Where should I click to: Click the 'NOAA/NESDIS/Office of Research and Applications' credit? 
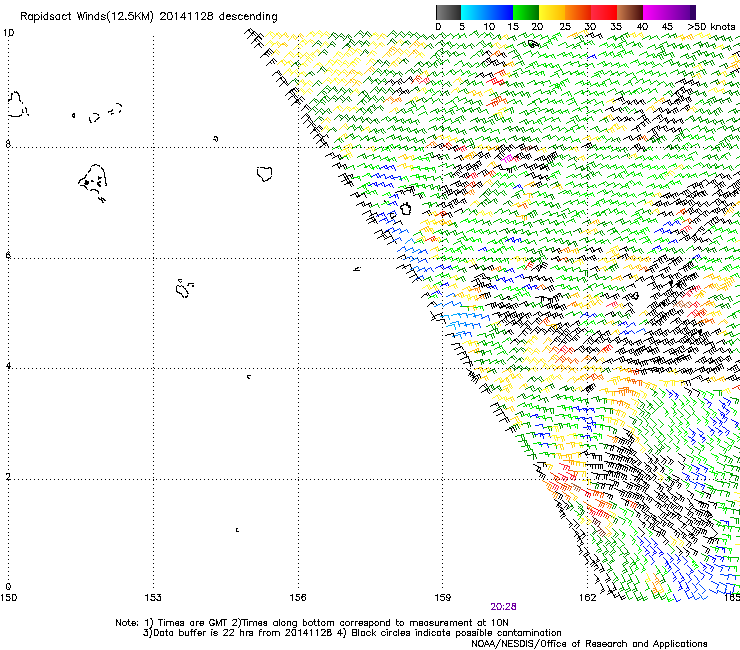[589, 644]
